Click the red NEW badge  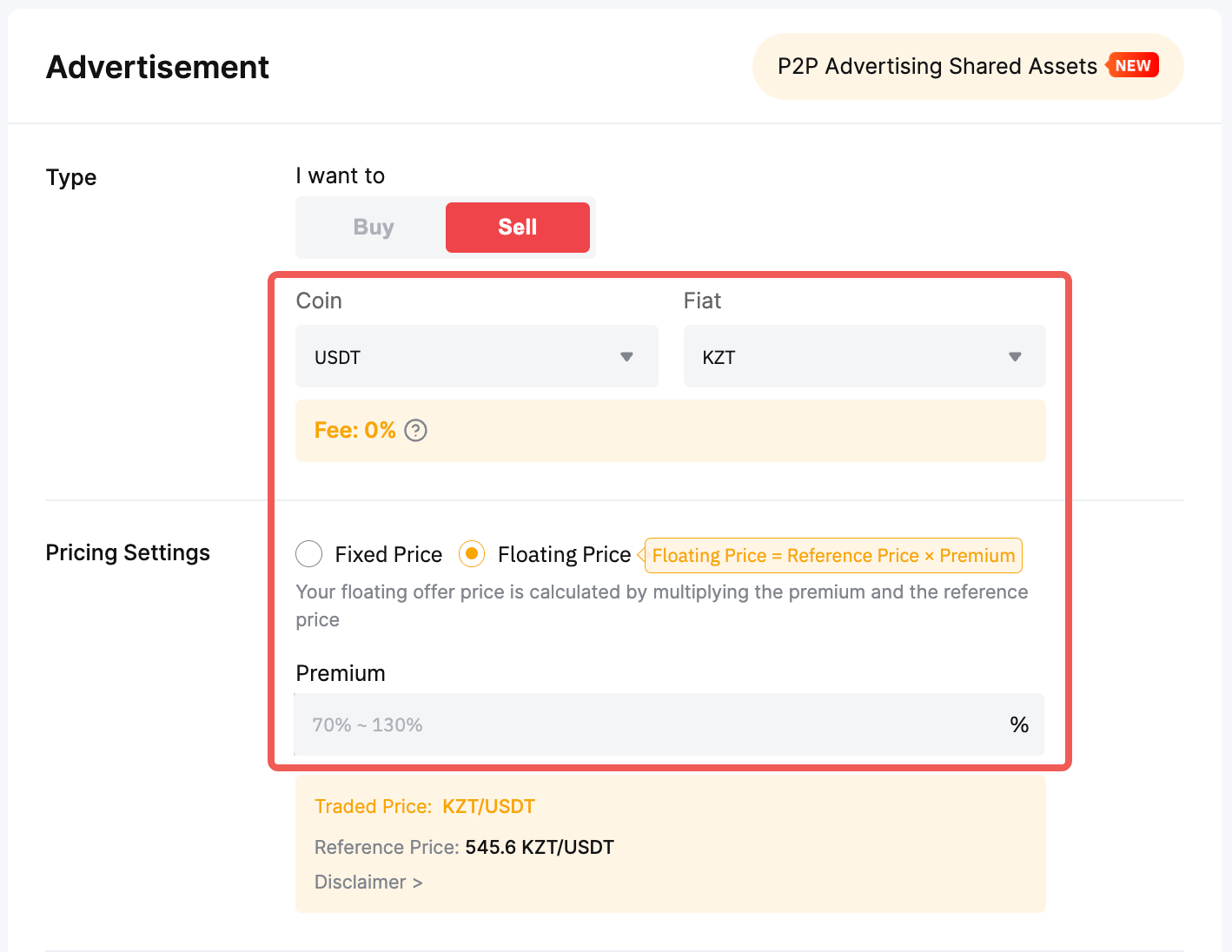pyautogui.click(x=1133, y=66)
